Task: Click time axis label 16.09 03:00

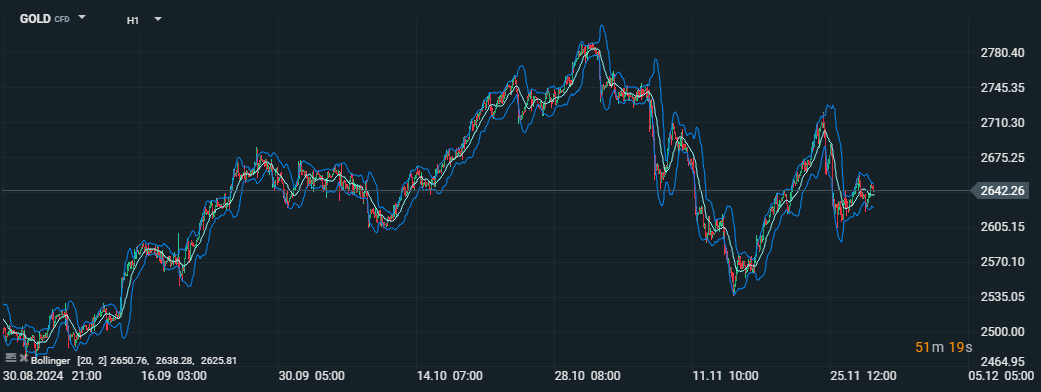Action: pos(174,376)
